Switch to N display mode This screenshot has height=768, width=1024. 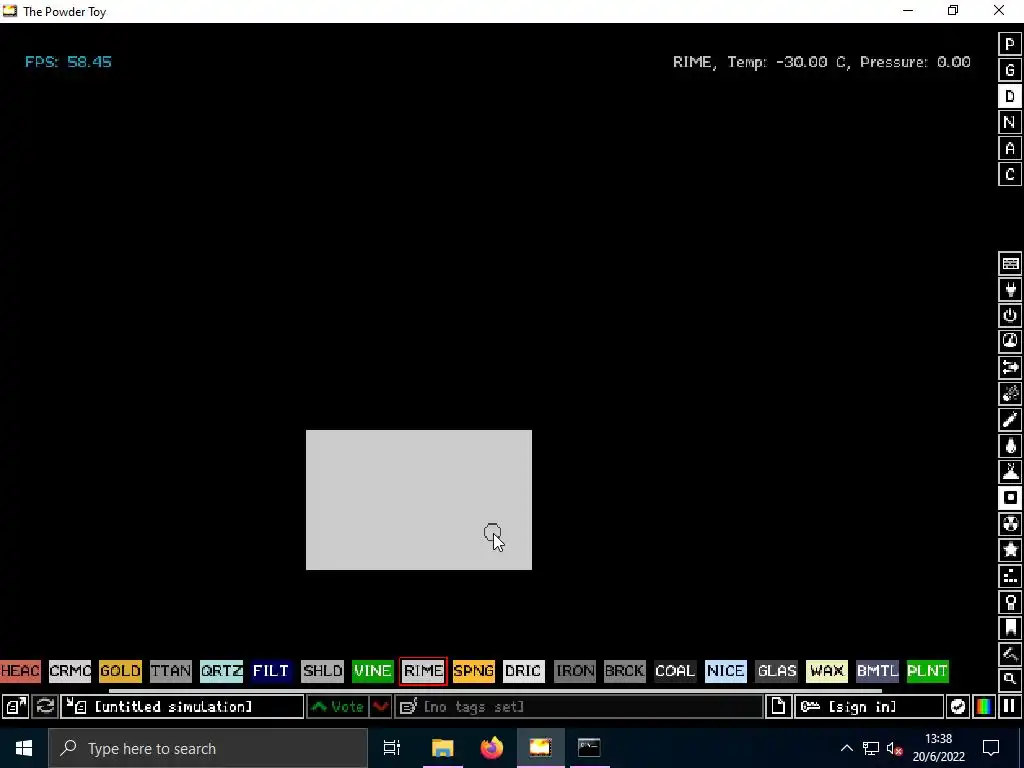[1010, 122]
